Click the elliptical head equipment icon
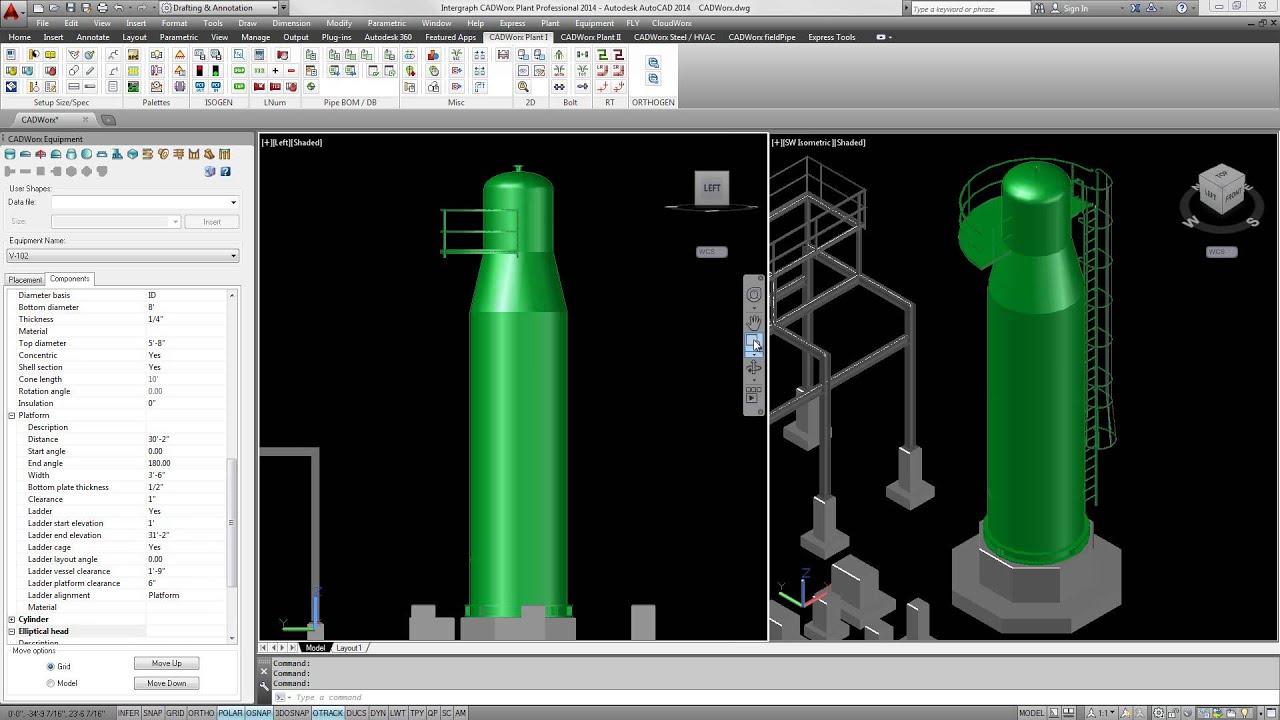This screenshot has width=1280, height=720. (55, 155)
